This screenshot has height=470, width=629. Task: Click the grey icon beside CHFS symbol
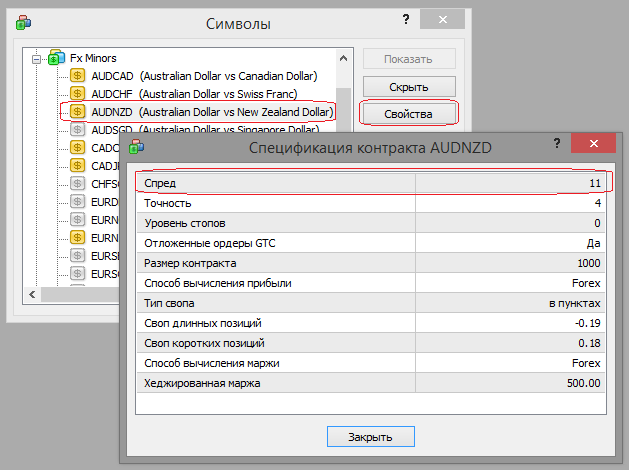pyautogui.click(x=77, y=184)
